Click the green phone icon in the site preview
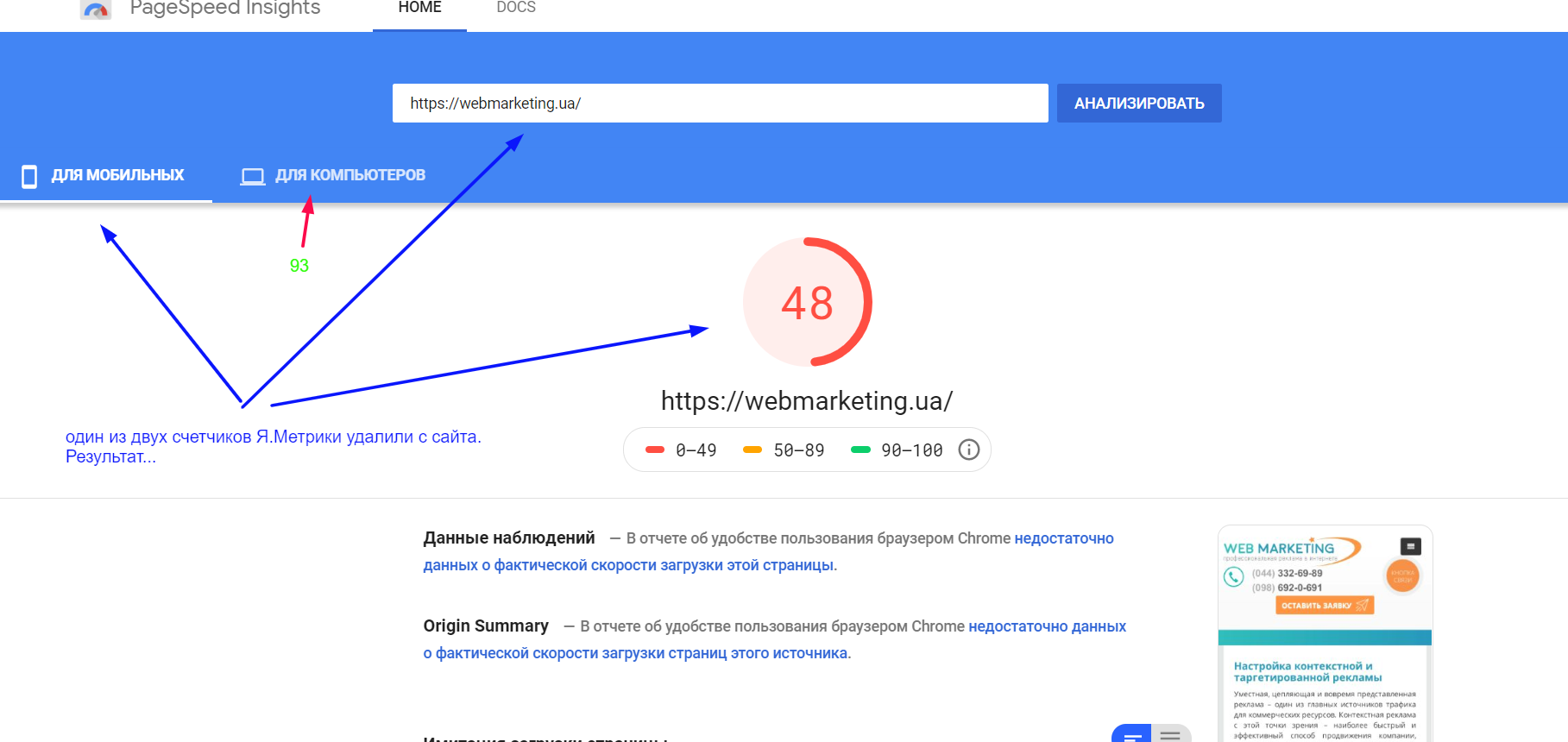Viewport: 1568px width, 742px height. tap(1234, 577)
